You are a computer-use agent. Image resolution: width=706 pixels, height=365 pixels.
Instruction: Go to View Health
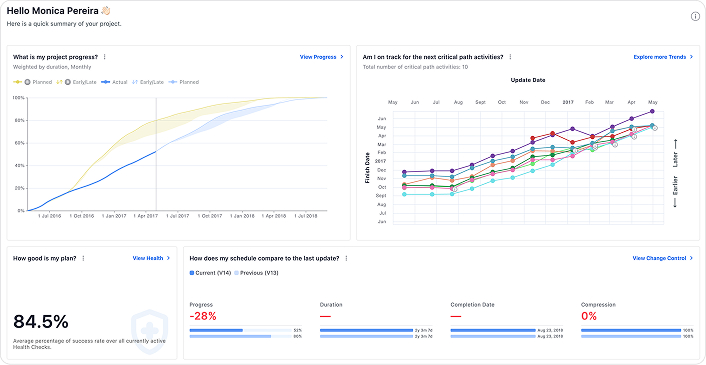[151, 258]
